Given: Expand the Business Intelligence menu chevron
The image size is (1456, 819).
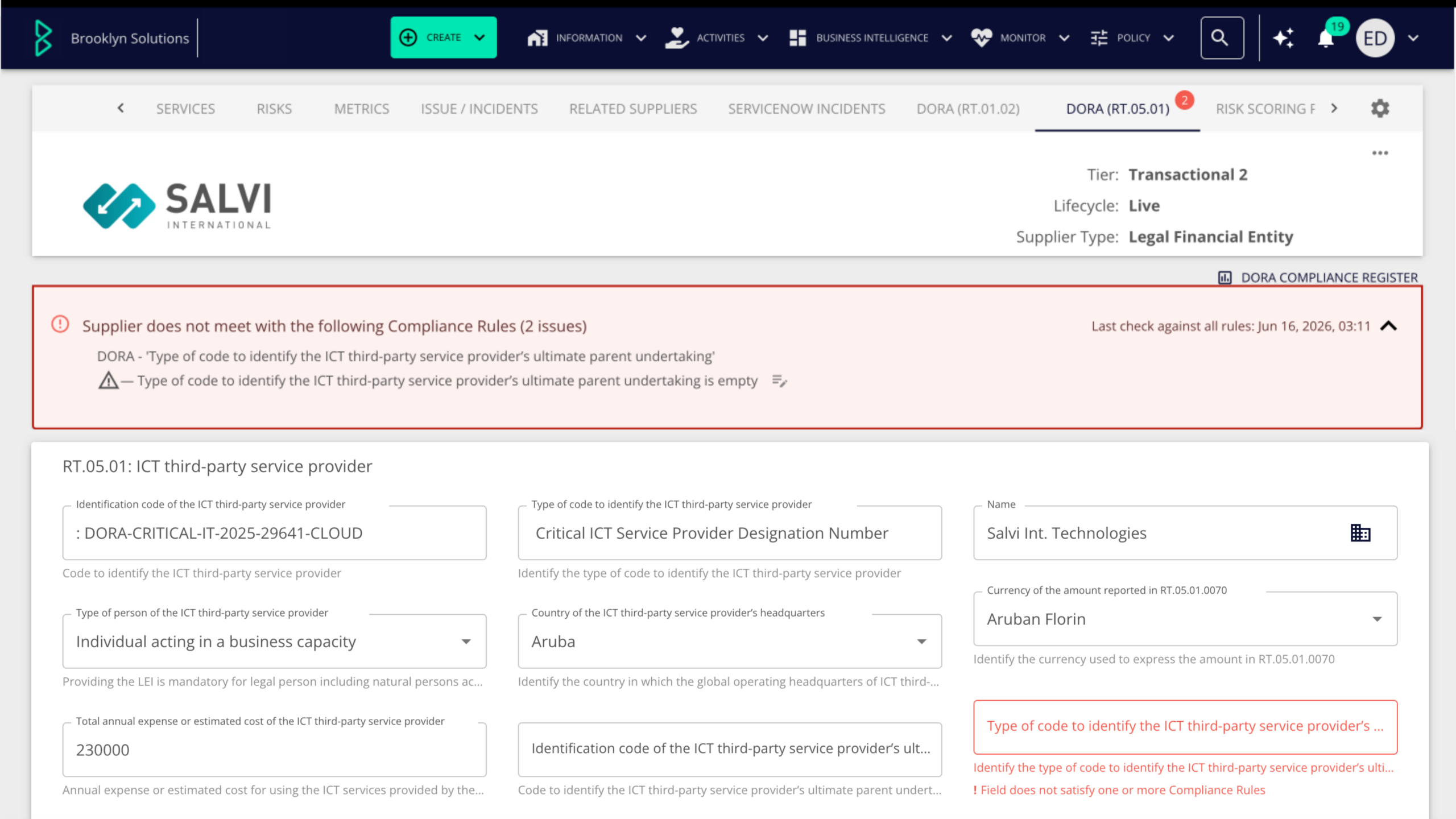Looking at the screenshot, I should click(947, 38).
